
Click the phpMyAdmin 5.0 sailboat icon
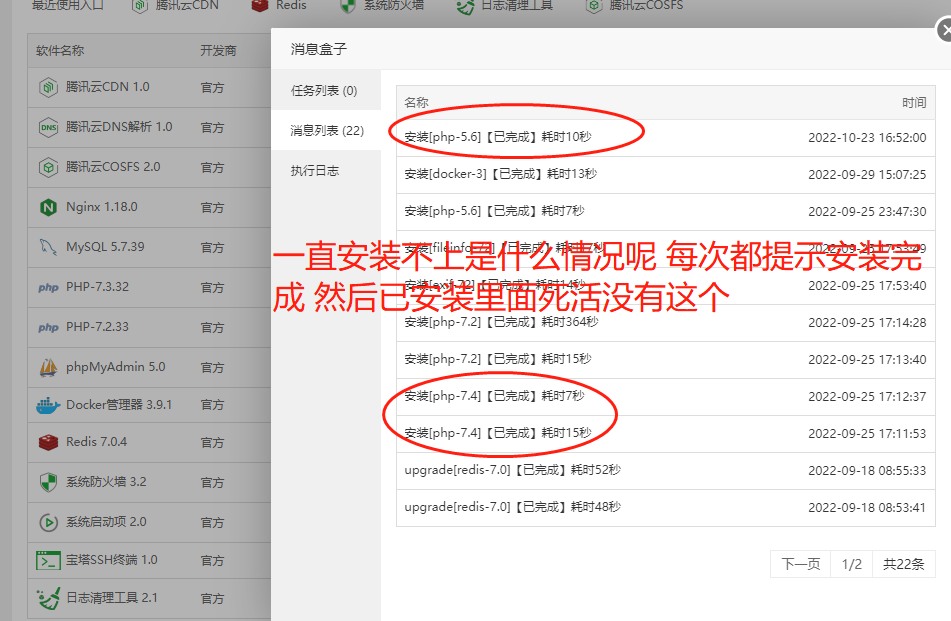pyautogui.click(x=48, y=368)
